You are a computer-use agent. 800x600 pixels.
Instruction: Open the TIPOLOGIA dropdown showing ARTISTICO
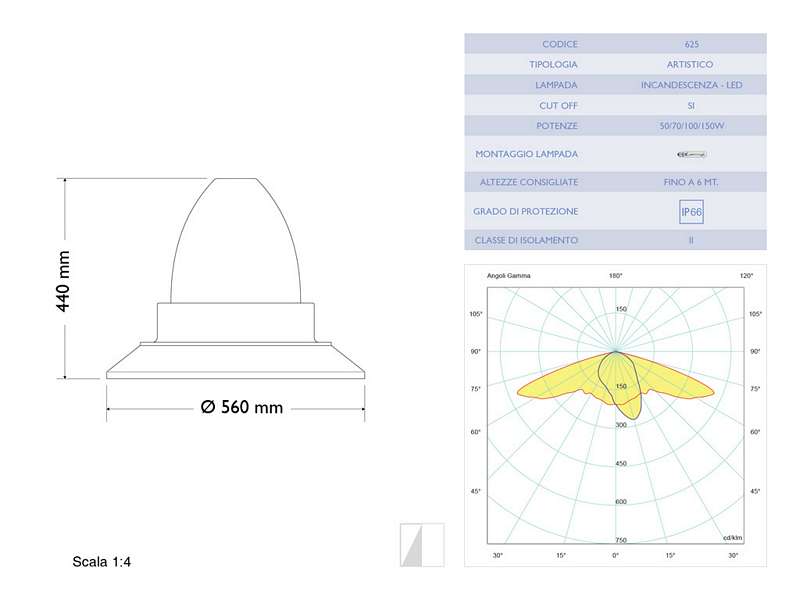(x=690, y=64)
